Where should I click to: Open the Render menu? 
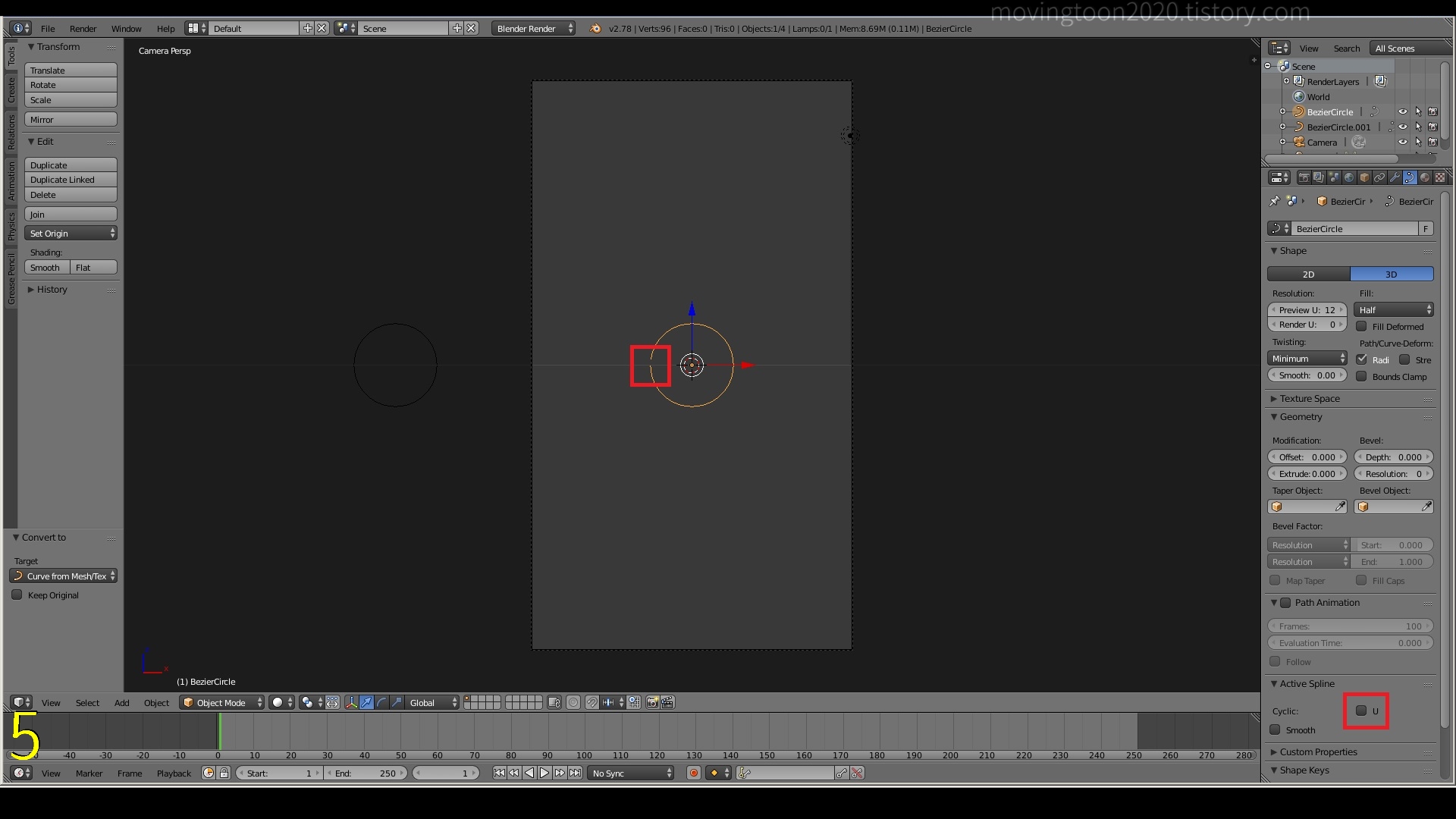[83, 29]
